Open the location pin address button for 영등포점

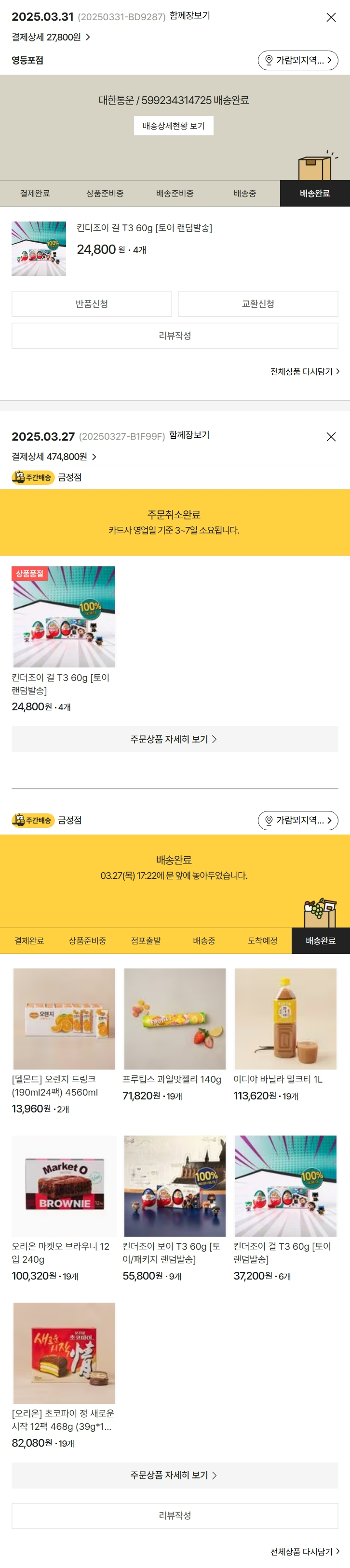297,60
